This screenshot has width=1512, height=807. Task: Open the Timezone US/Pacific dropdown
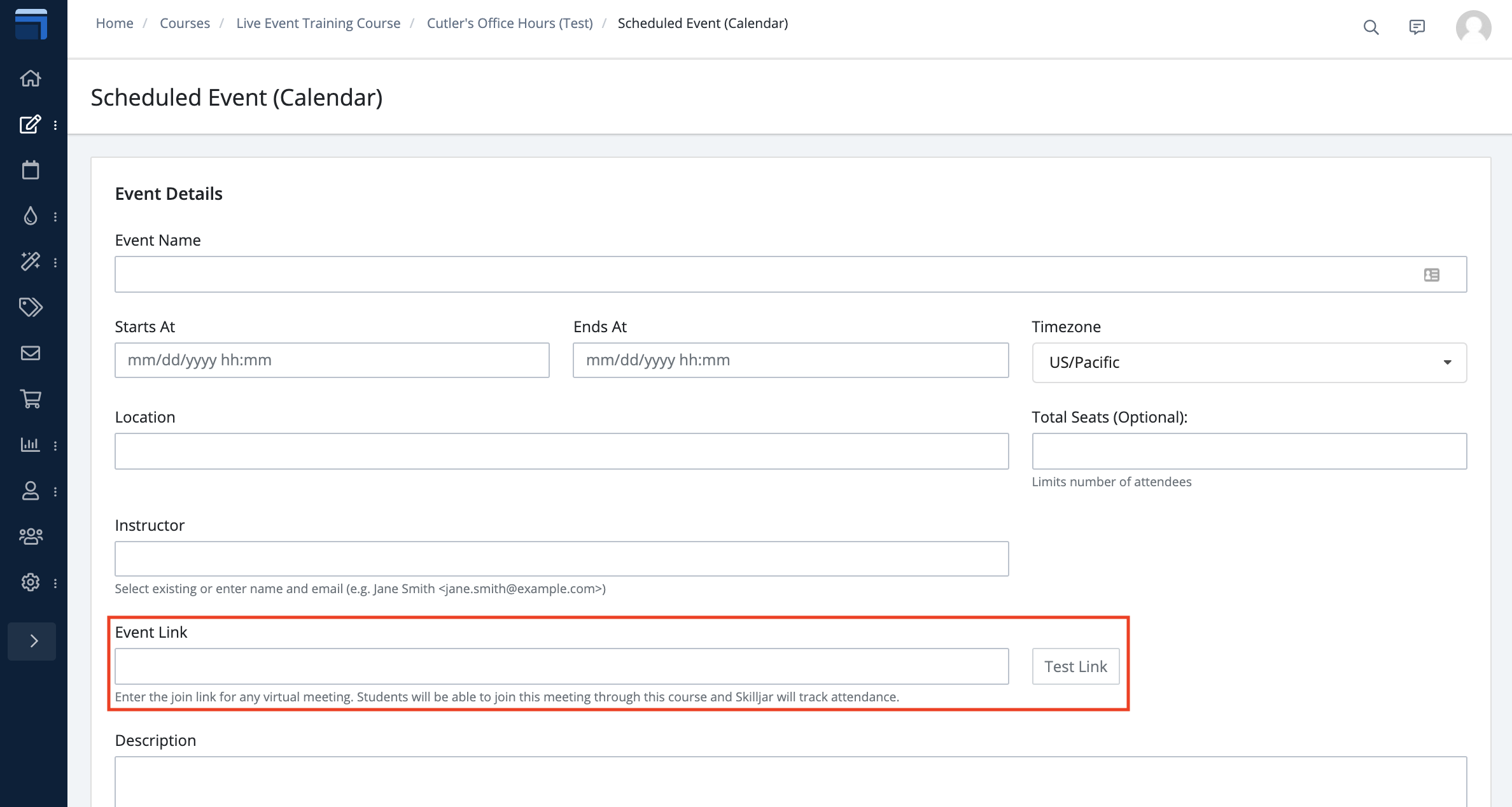[1249, 363]
